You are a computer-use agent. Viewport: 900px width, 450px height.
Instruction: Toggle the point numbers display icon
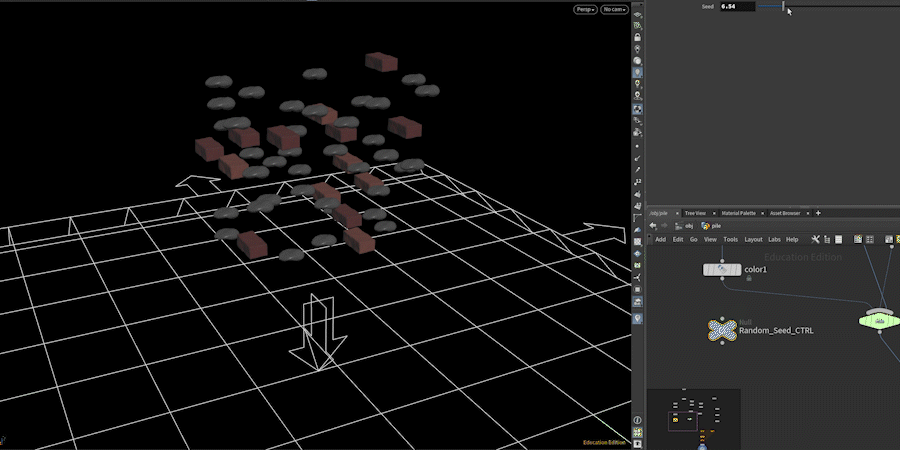pos(638,182)
